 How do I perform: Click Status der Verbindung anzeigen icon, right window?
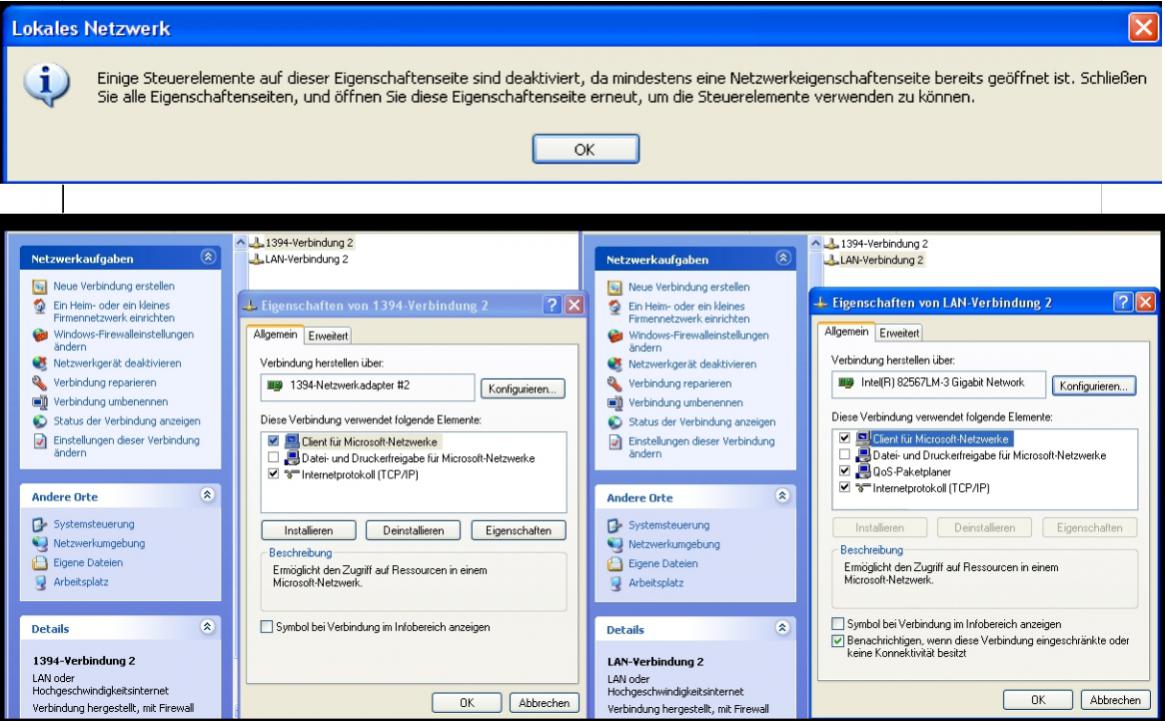tap(614, 422)
